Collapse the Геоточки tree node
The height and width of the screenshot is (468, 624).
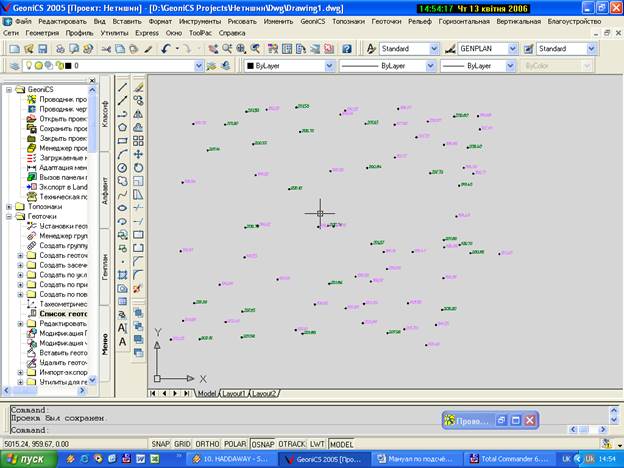click(x=8, y=216)
